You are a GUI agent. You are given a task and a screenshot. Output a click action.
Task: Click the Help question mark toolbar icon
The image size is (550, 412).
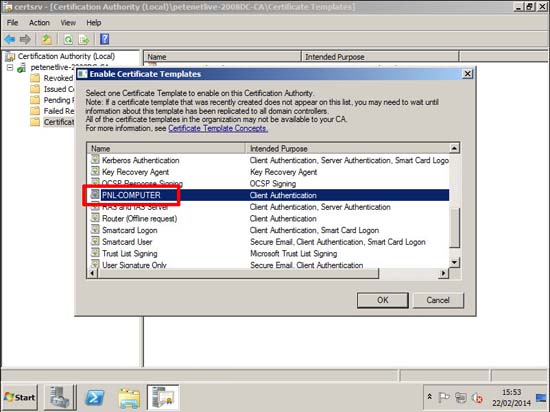105,39
